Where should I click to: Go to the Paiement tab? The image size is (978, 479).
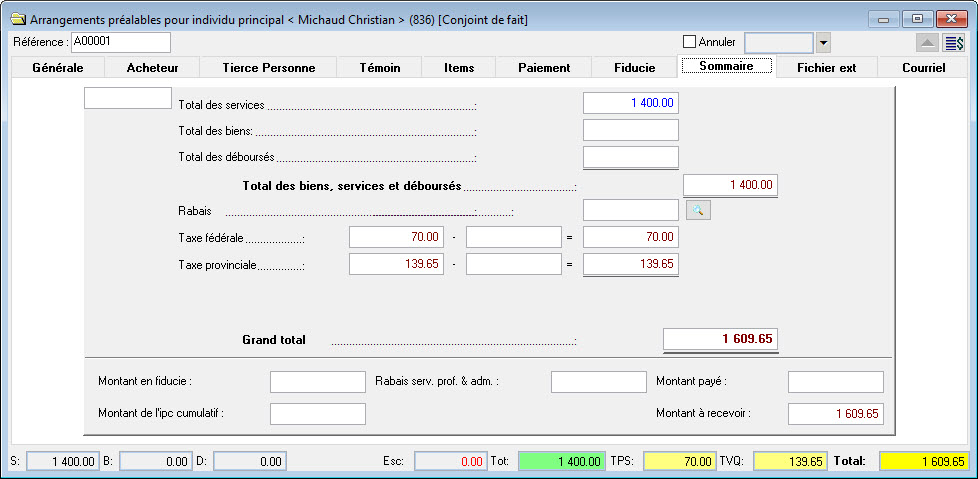[x=544, y=68]
